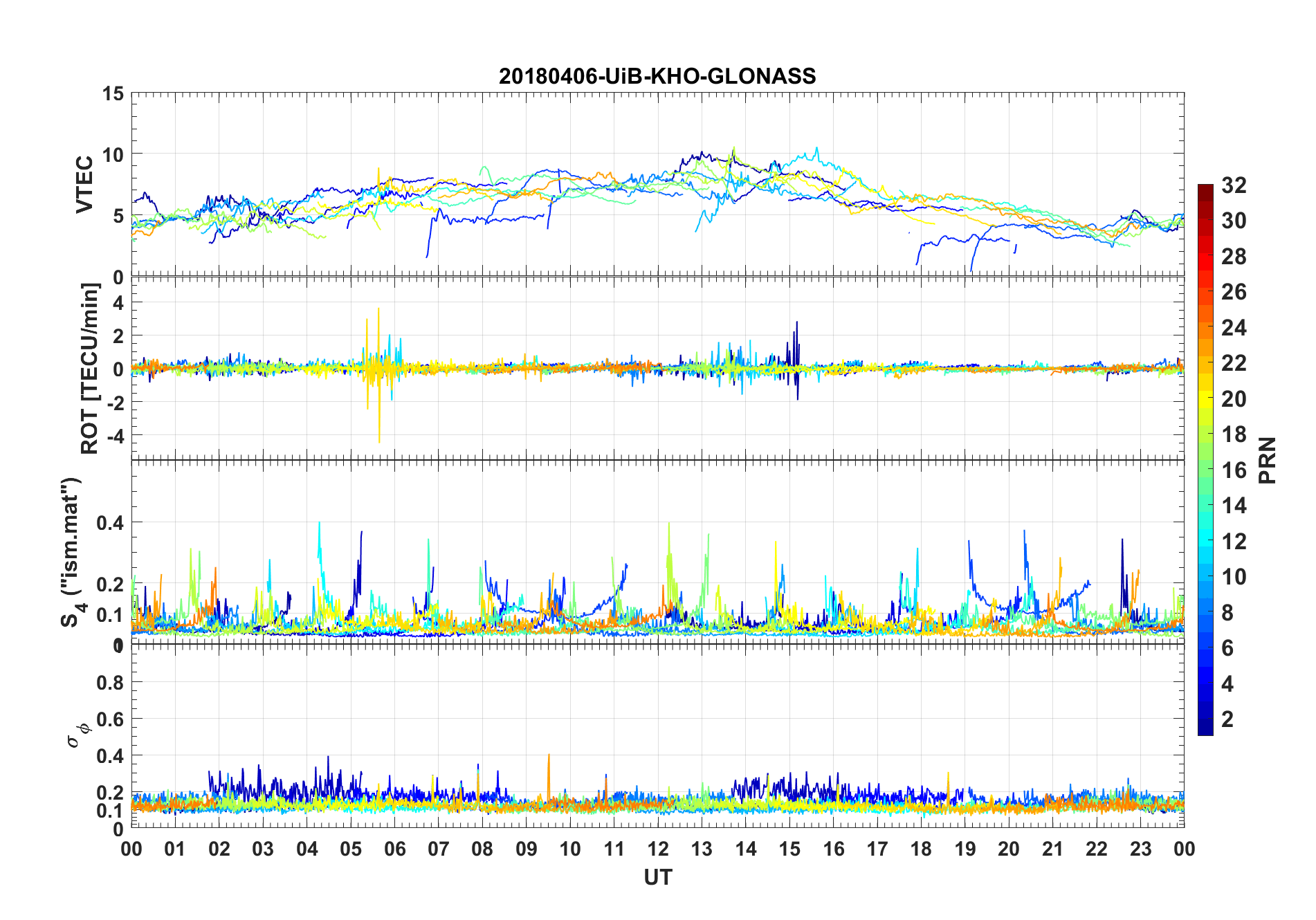Select UT hour tick label 11
The image size is (1316, 920).
tap(614, 849)
